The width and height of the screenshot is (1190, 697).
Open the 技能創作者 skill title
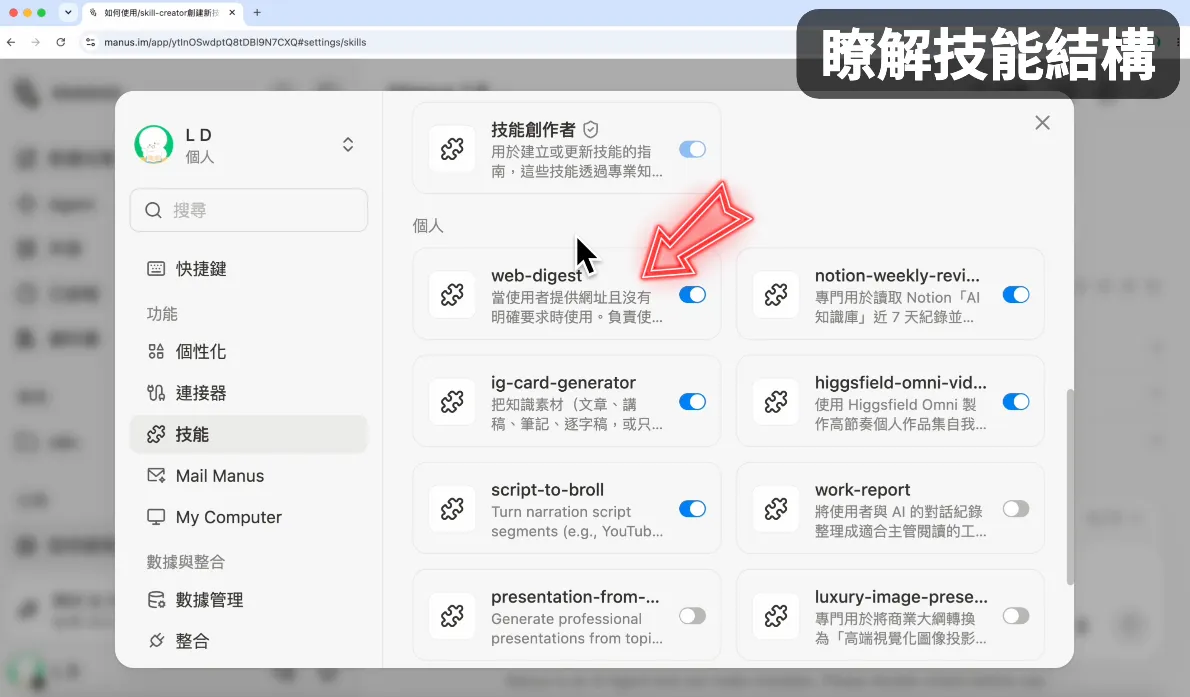[x=533, y=130]
